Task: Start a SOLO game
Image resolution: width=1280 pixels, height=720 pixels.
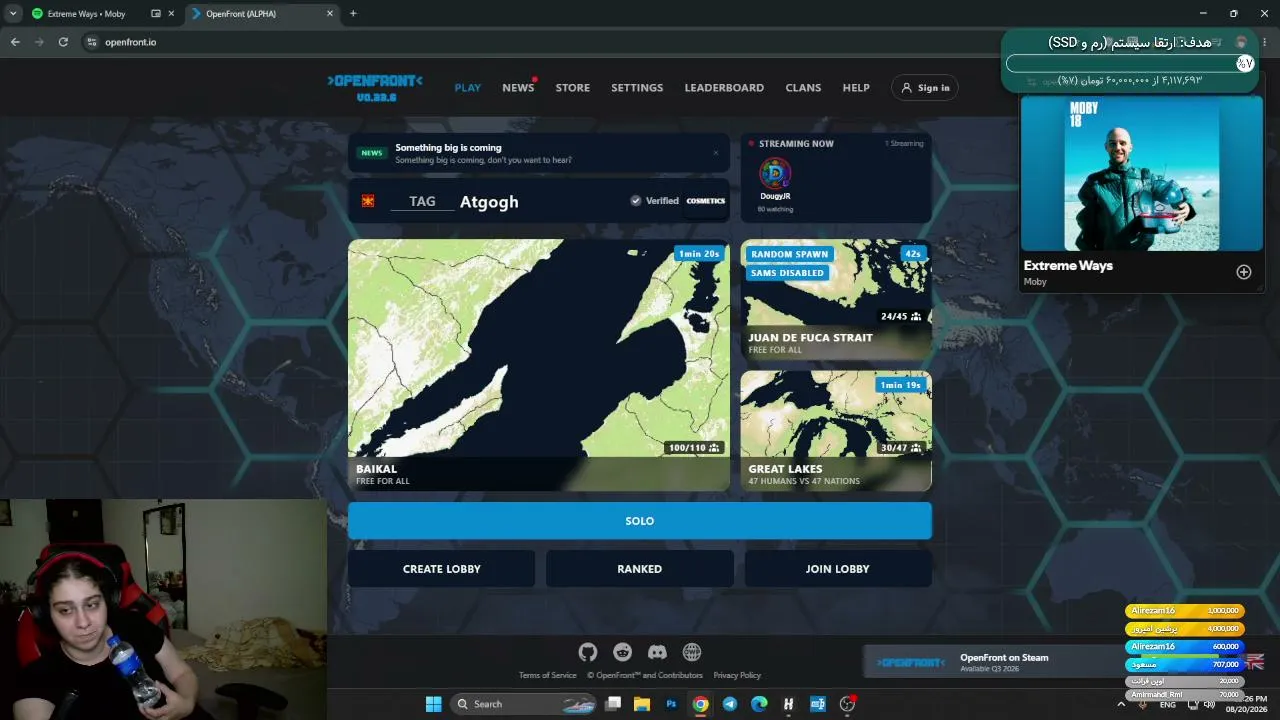Action: pos(640,521)
